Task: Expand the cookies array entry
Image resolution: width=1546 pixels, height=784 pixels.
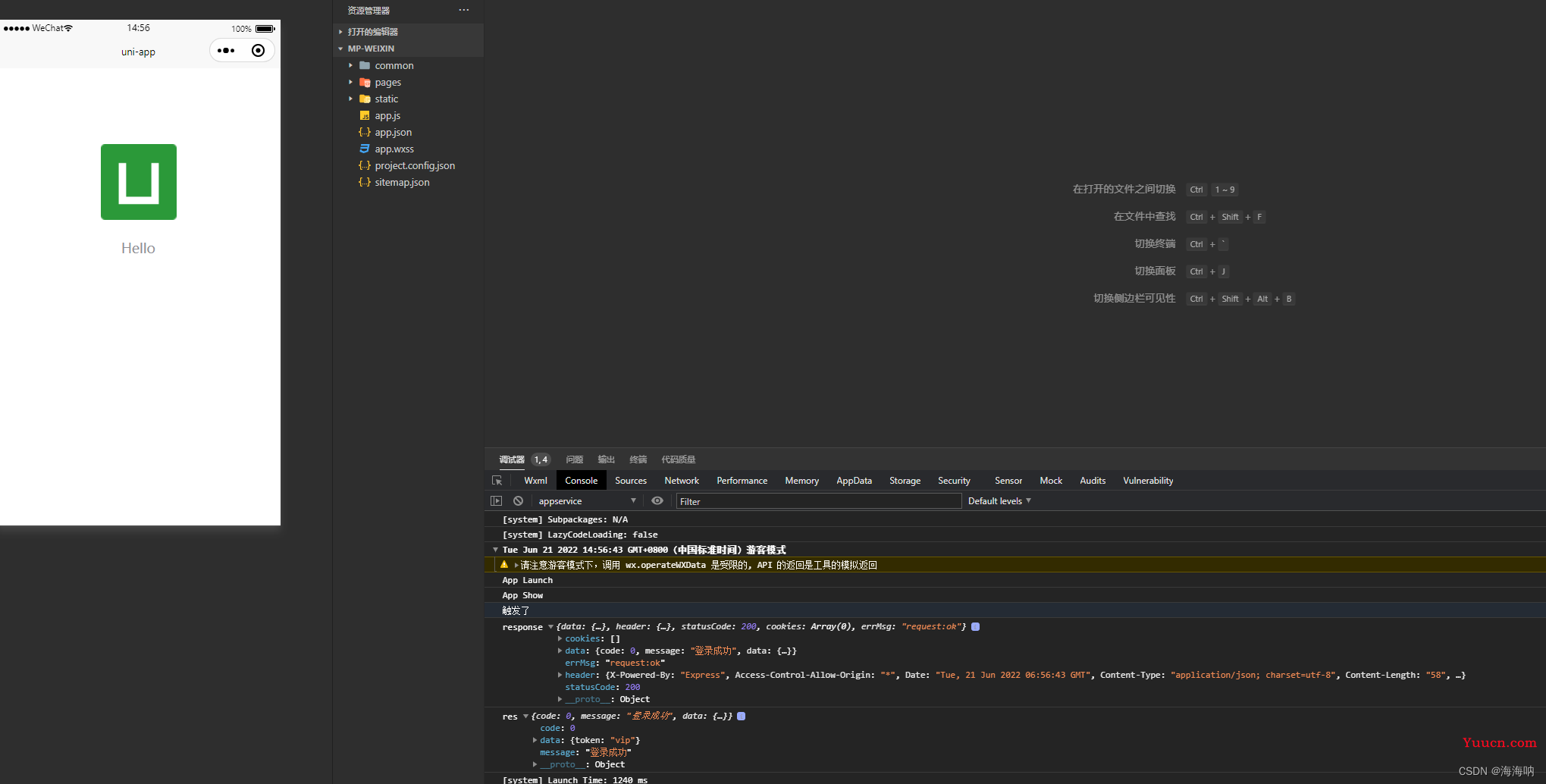Action: 560,638
